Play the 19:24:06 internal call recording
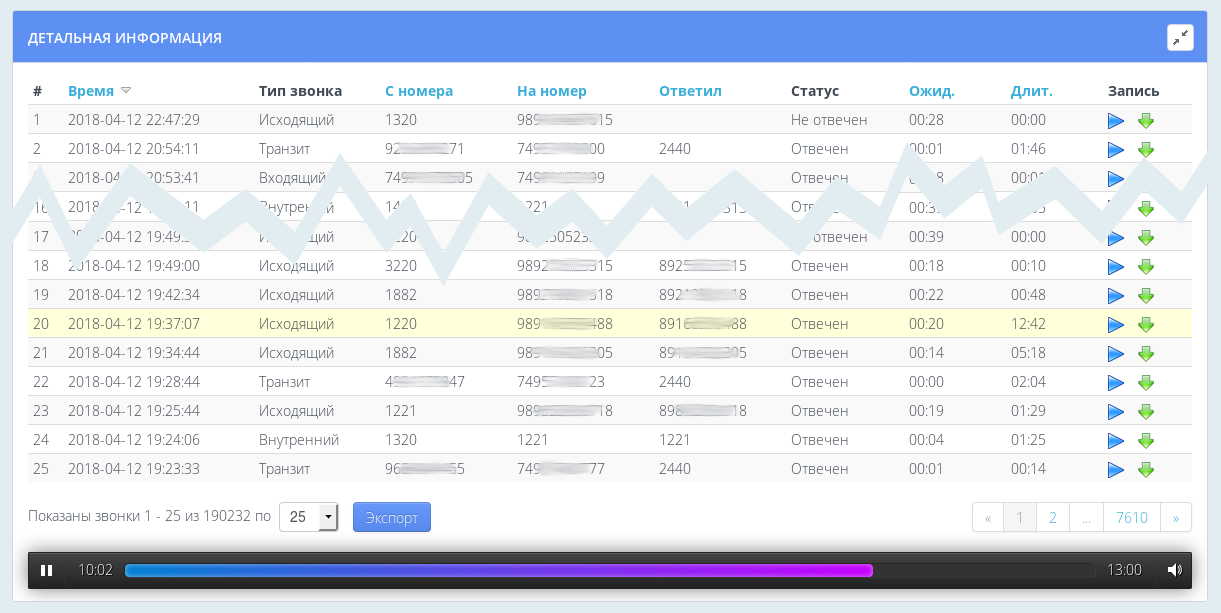The image size is (1221, 613). point(1116,440)
